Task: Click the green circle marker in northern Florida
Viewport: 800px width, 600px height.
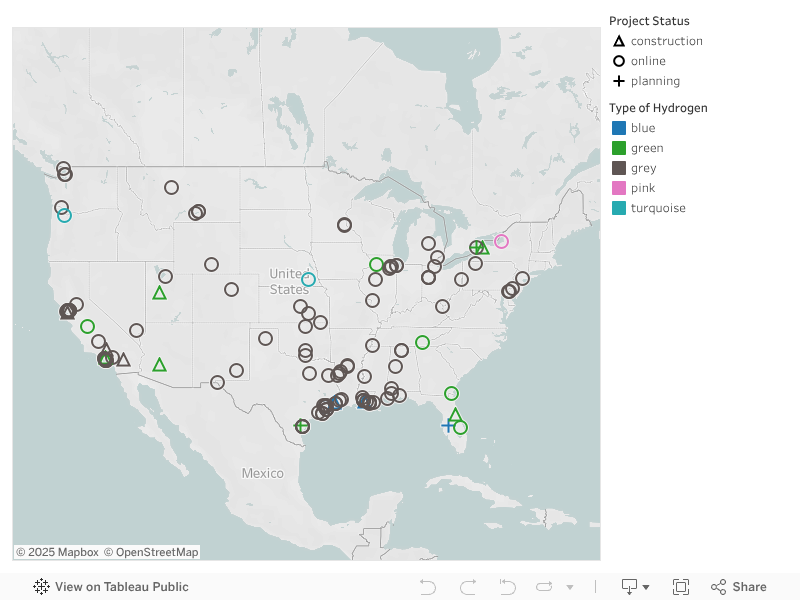Action: click(x=451, y=393)
